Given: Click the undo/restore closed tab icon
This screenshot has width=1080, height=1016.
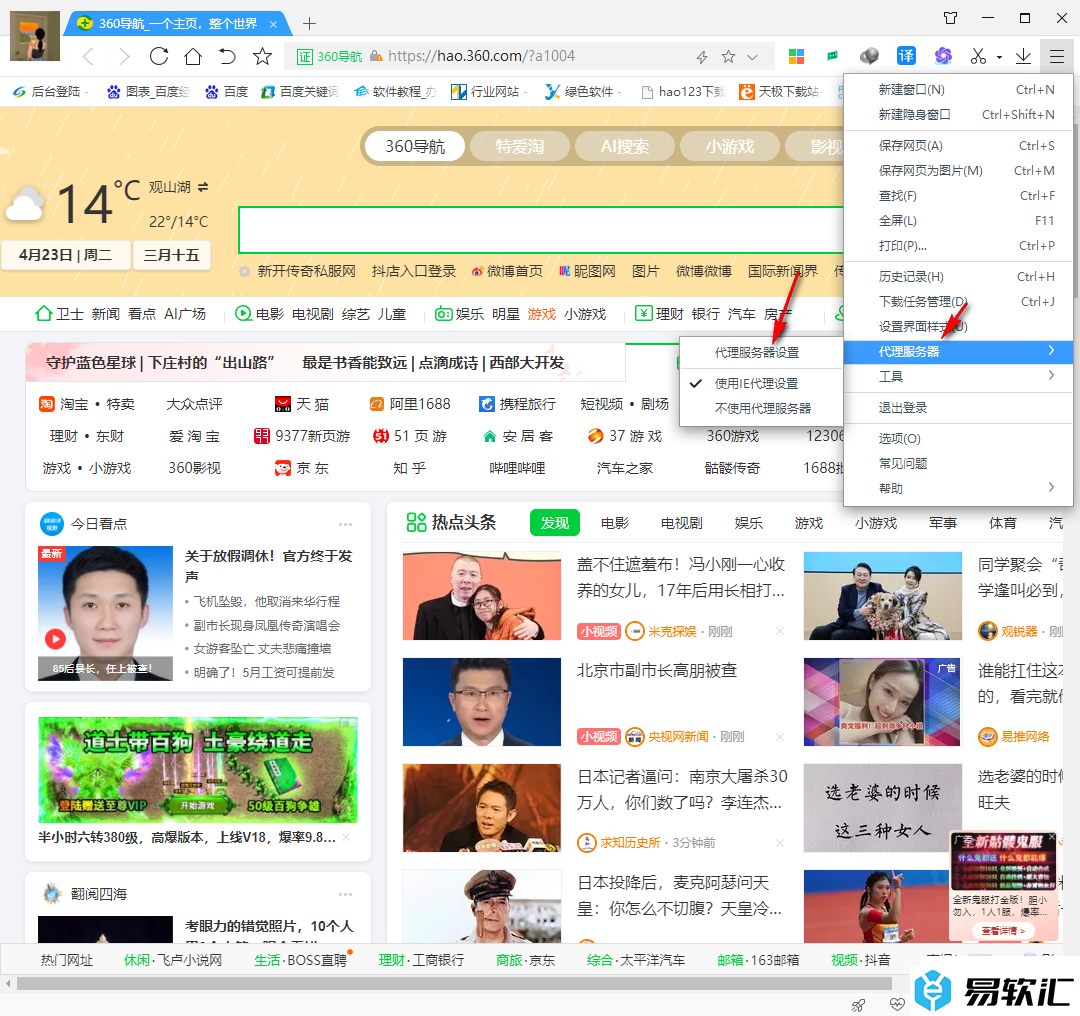Looking at the screenshot, I should [x=227, y=56].
